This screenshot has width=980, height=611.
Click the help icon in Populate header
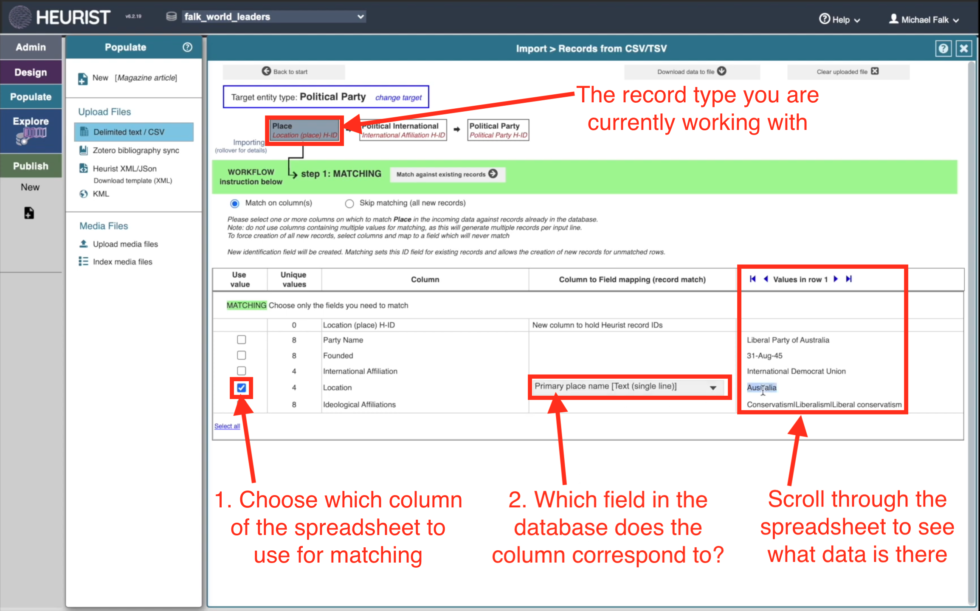pyautogui.click(x=187, y=47)
